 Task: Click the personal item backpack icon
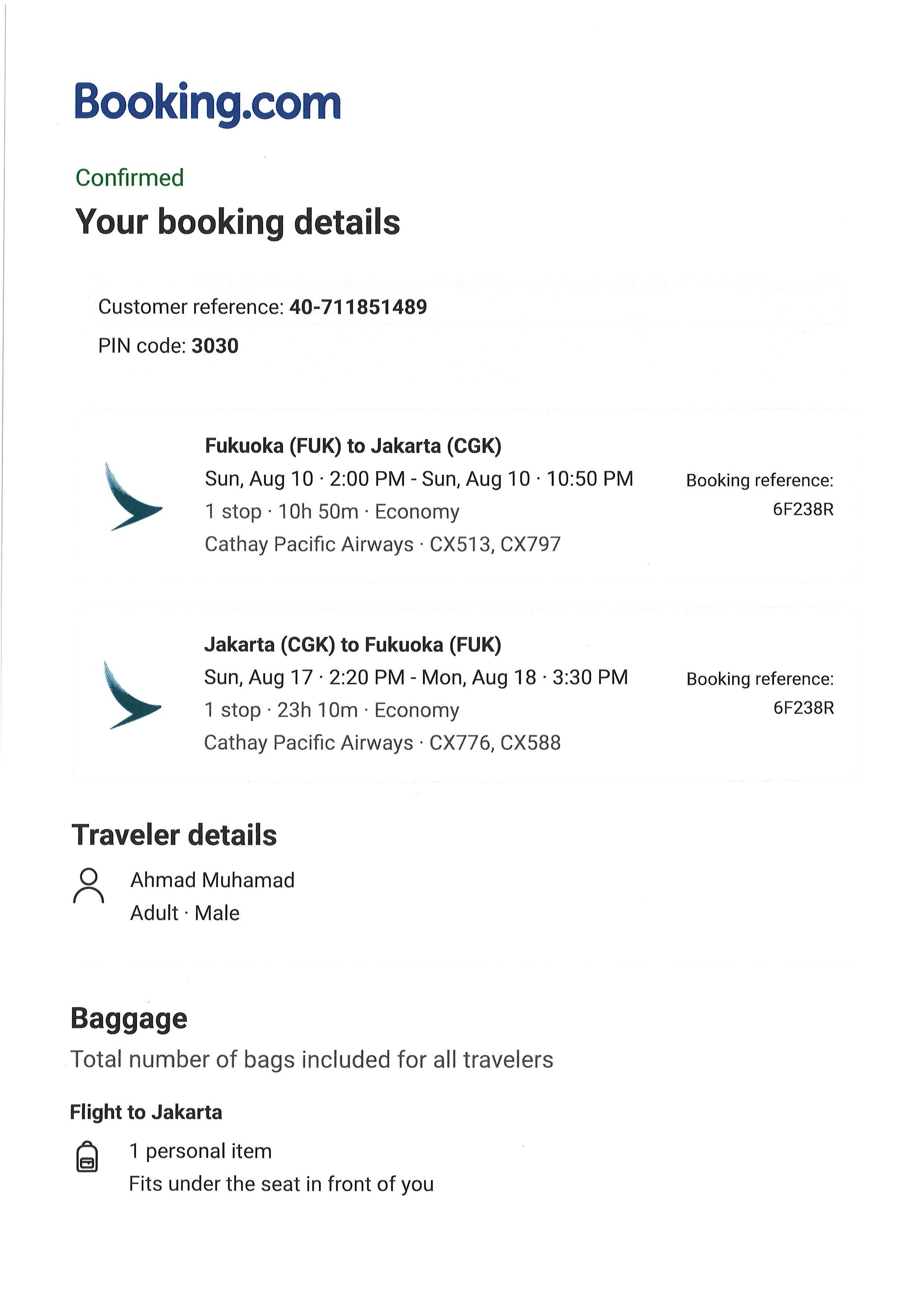pos(87,1157)
